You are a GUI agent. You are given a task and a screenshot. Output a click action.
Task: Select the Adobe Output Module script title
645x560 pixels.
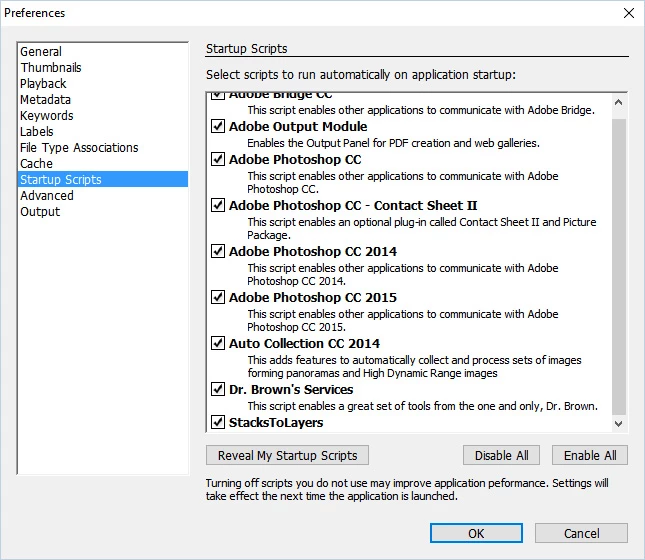298,126
